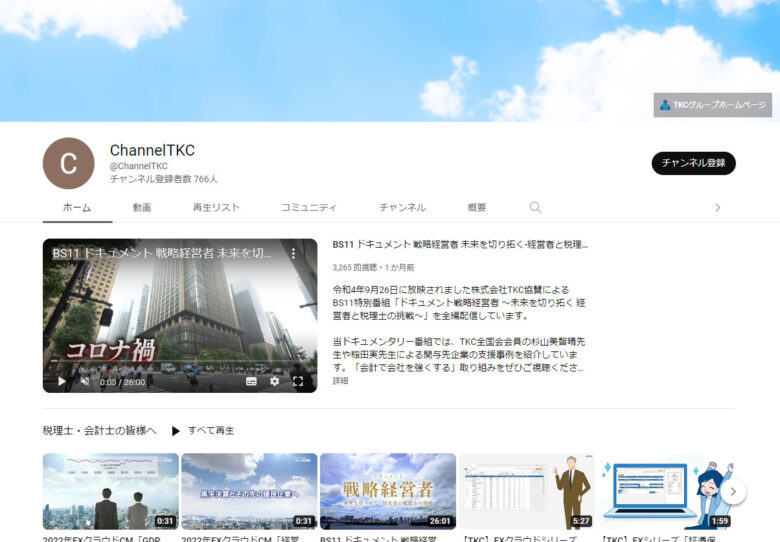Play the featured video with the play button
780x542 pixels.
[62, 381]
